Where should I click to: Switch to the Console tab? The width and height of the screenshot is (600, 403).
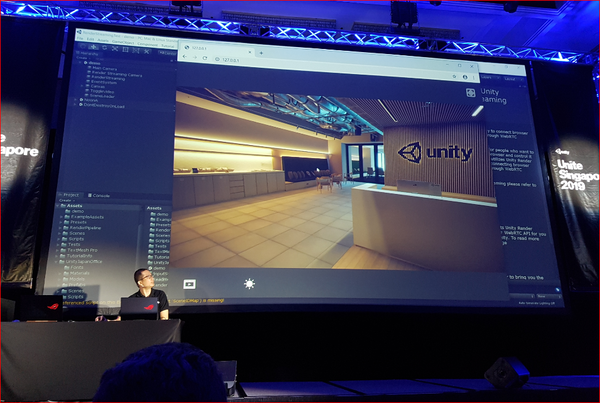(99, 196)
